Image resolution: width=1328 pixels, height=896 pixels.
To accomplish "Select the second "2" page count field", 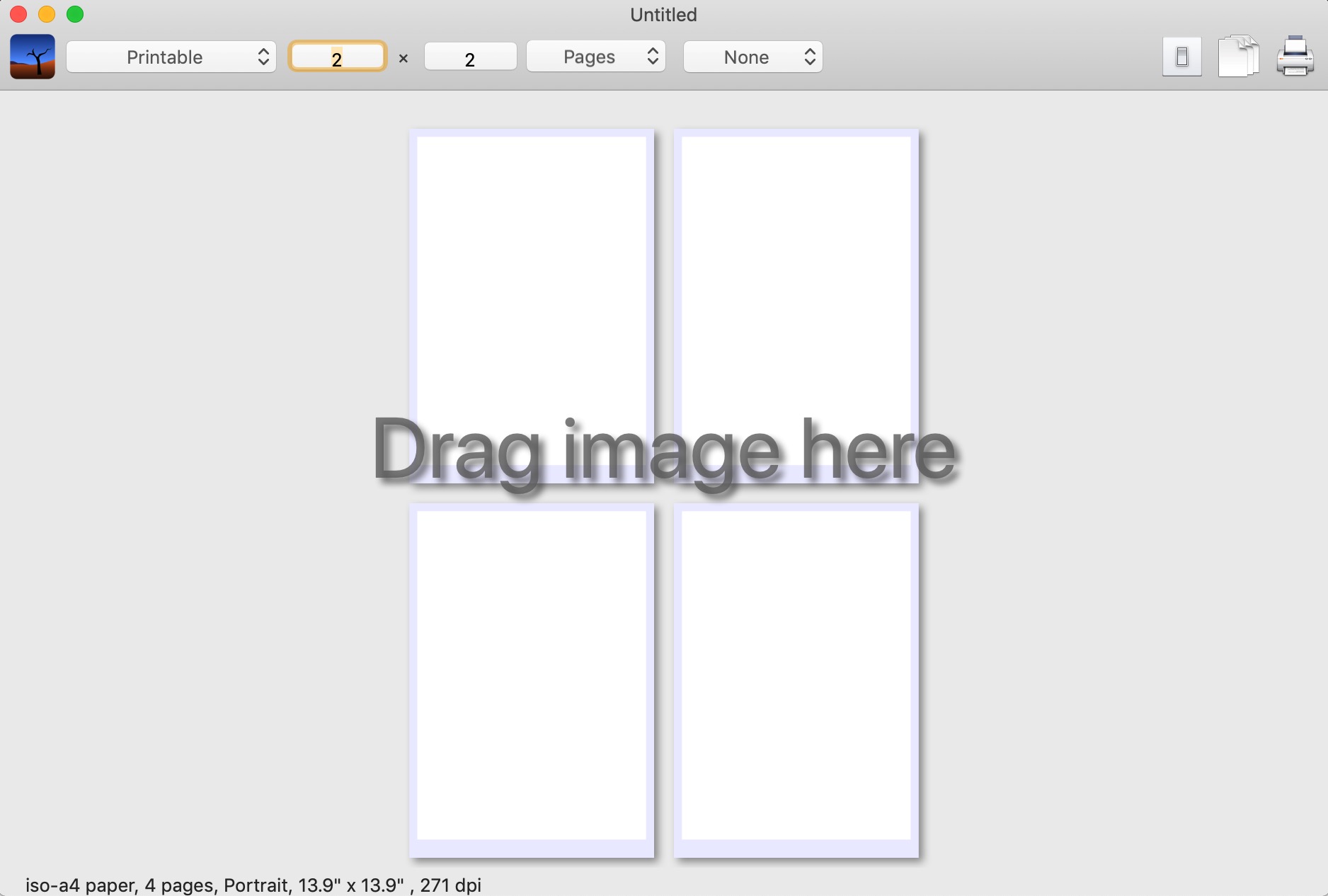I will coord(469,57).
